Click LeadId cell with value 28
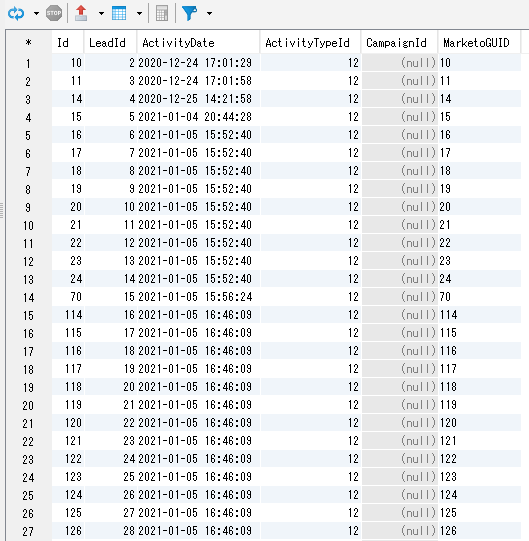Viewport: 529px width, 541px height. (110, 531)
